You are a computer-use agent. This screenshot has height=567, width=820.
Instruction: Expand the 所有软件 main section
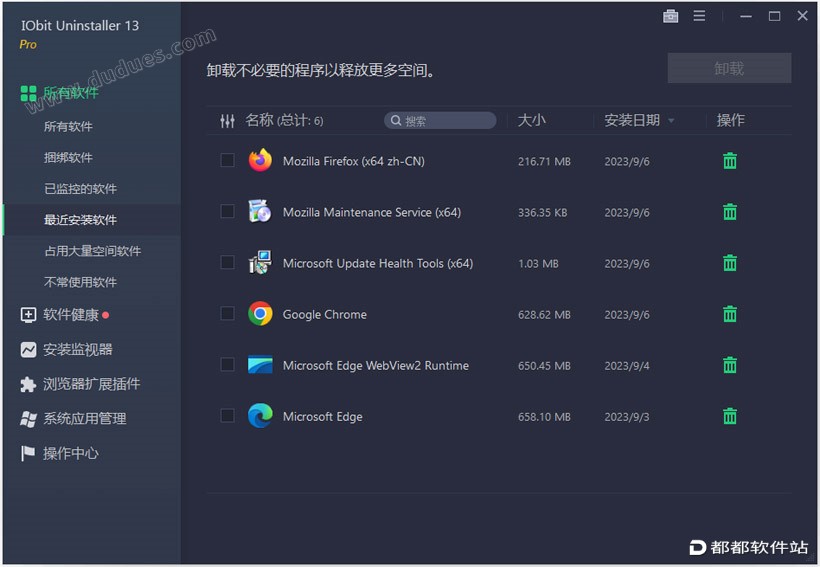pos(71,94)
